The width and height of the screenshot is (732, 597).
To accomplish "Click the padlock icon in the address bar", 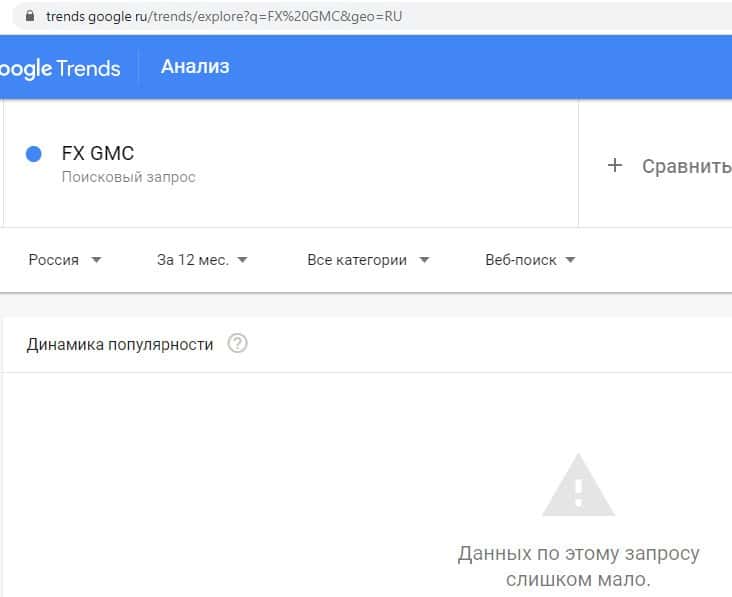I will 28,17.
